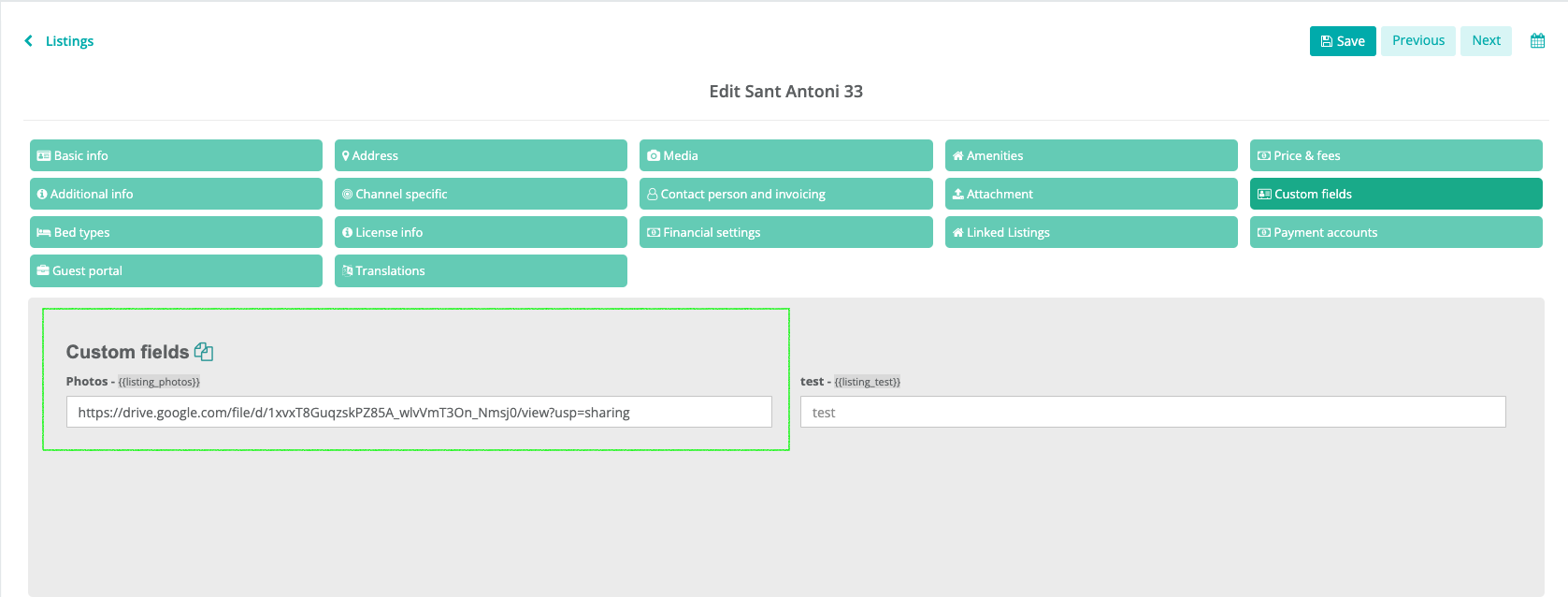Click the back chevron icon next to Listings
The height and width of the screenshot is (597, 1568).
point(29,41)
